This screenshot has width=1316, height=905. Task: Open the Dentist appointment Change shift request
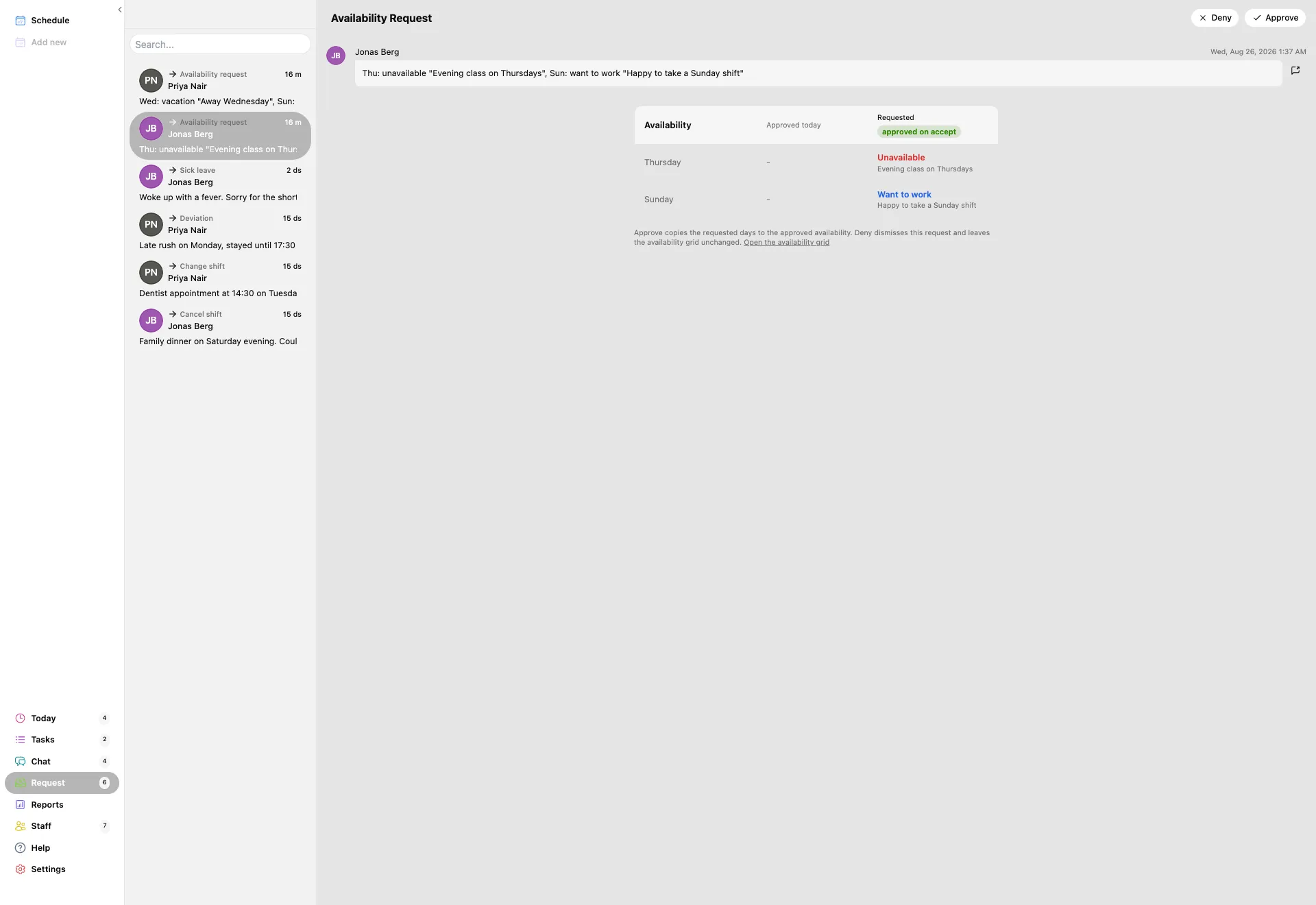tap(220, 280)
